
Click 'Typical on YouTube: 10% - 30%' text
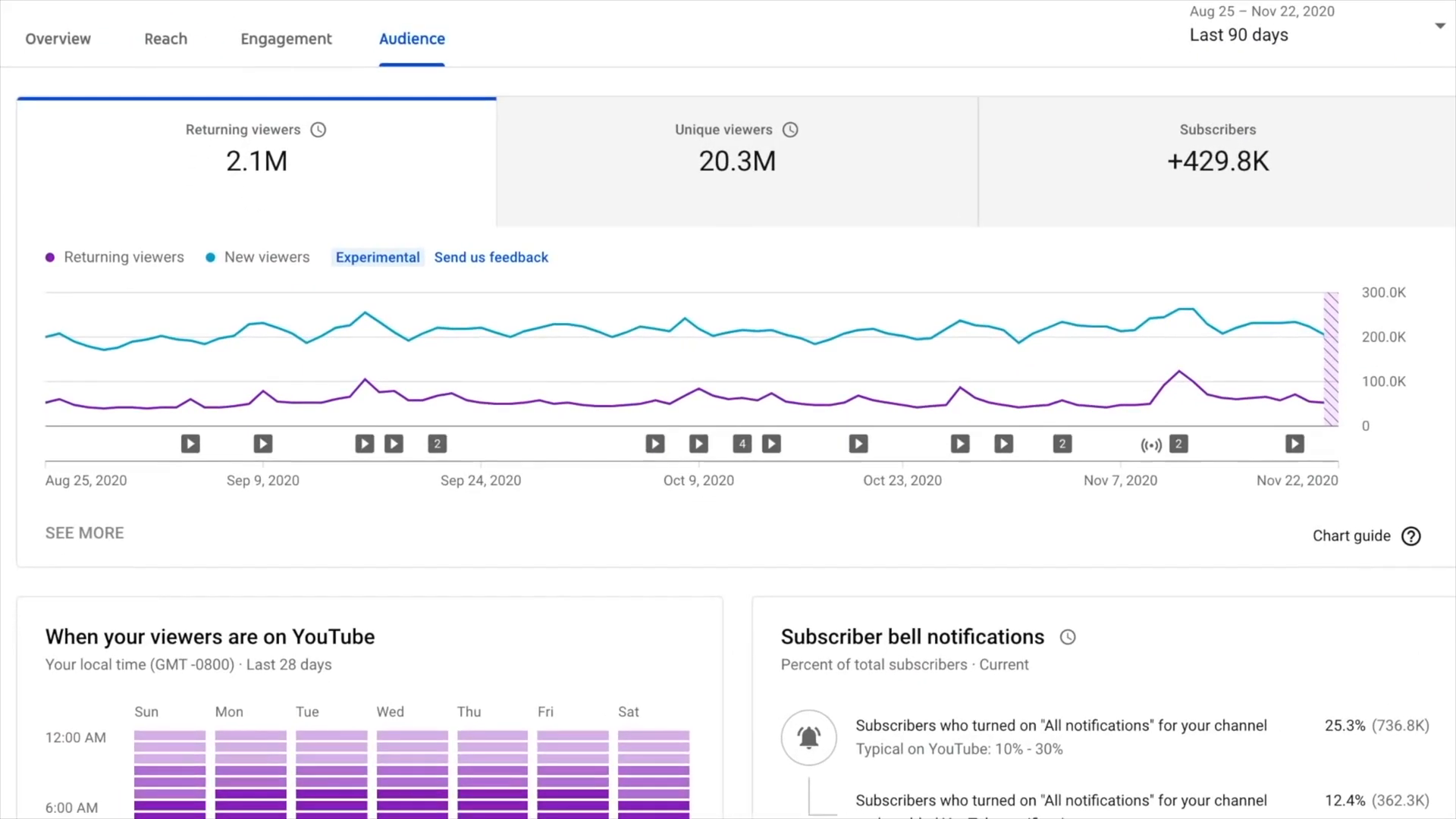coord(959,749)
